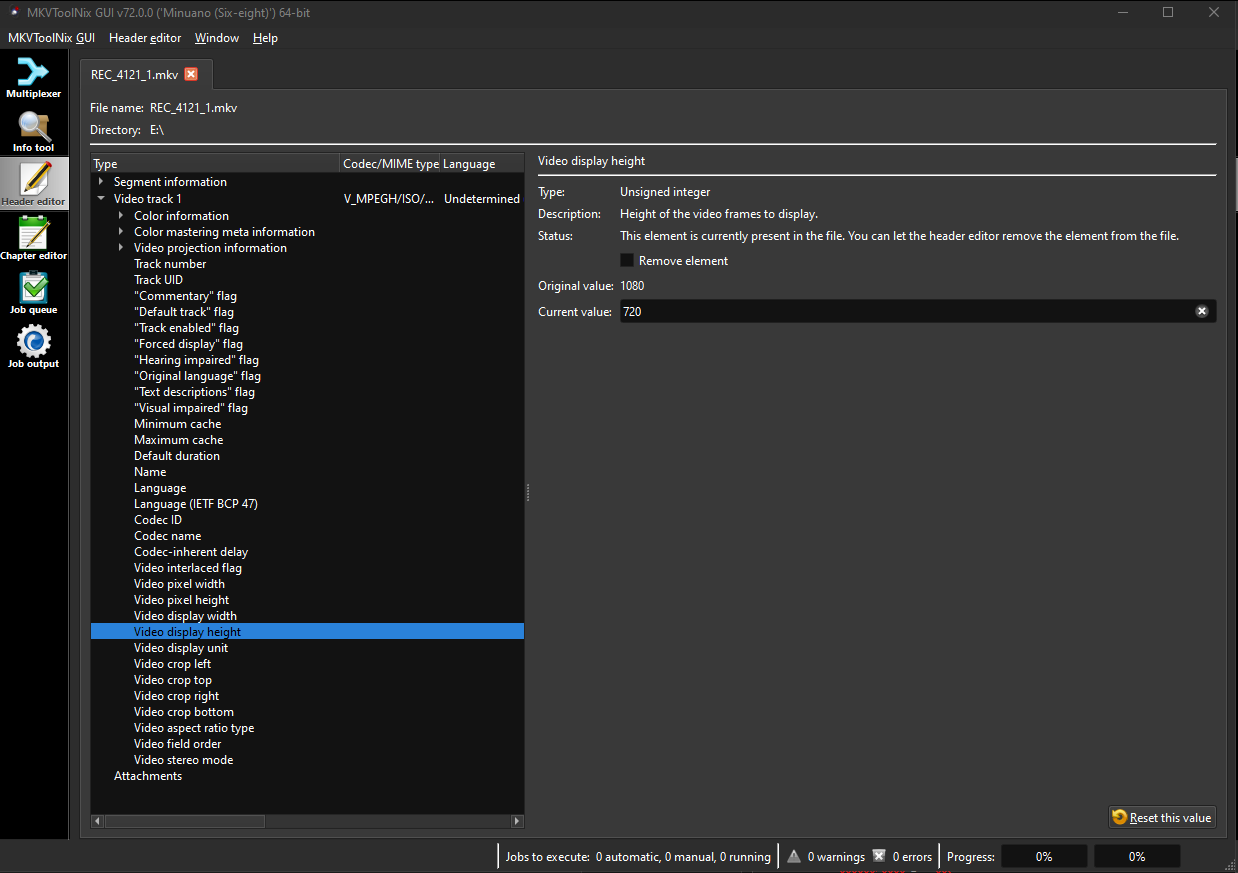This screenshot has width=1238, height=873.
Task: Click the errors status icon
Action: pyautogui.click(x=879, y=856)
